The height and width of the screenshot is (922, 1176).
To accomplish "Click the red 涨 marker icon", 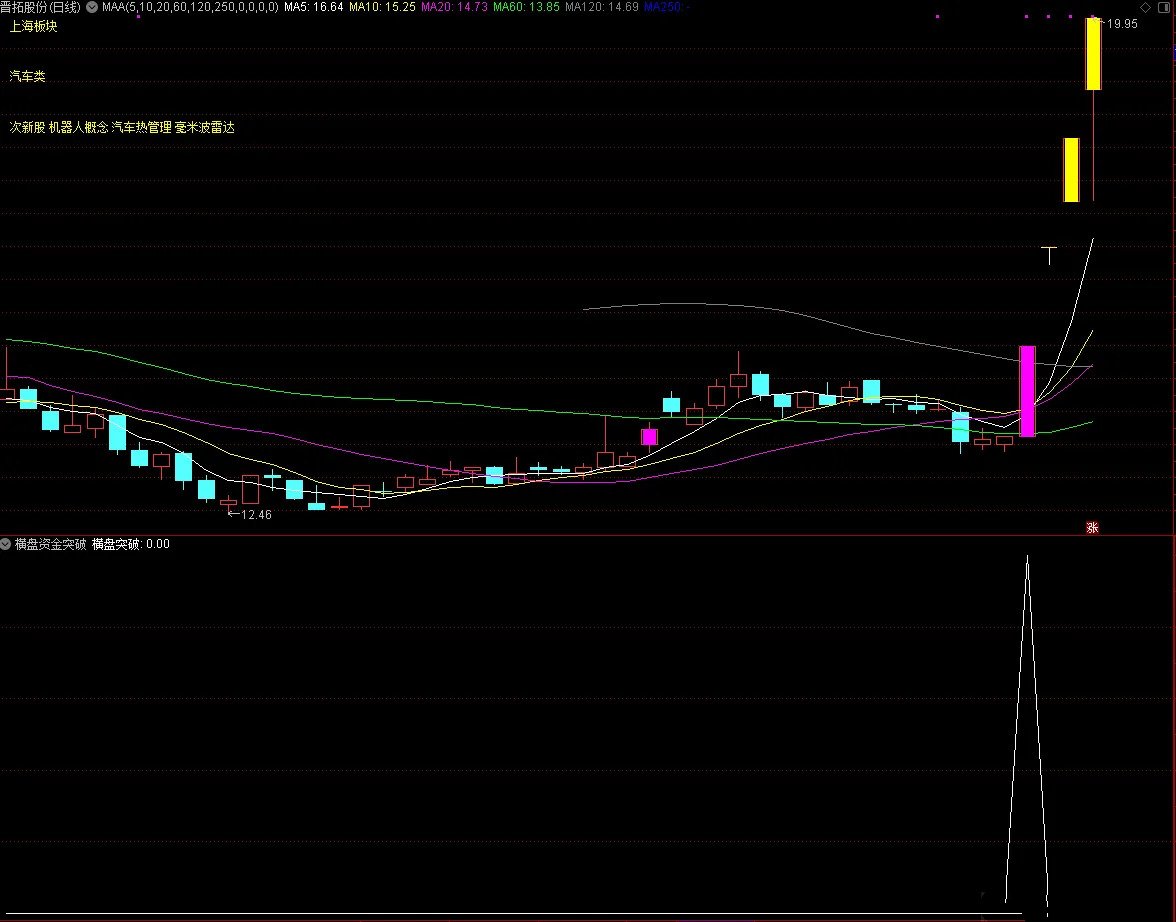I will 1092,527.
